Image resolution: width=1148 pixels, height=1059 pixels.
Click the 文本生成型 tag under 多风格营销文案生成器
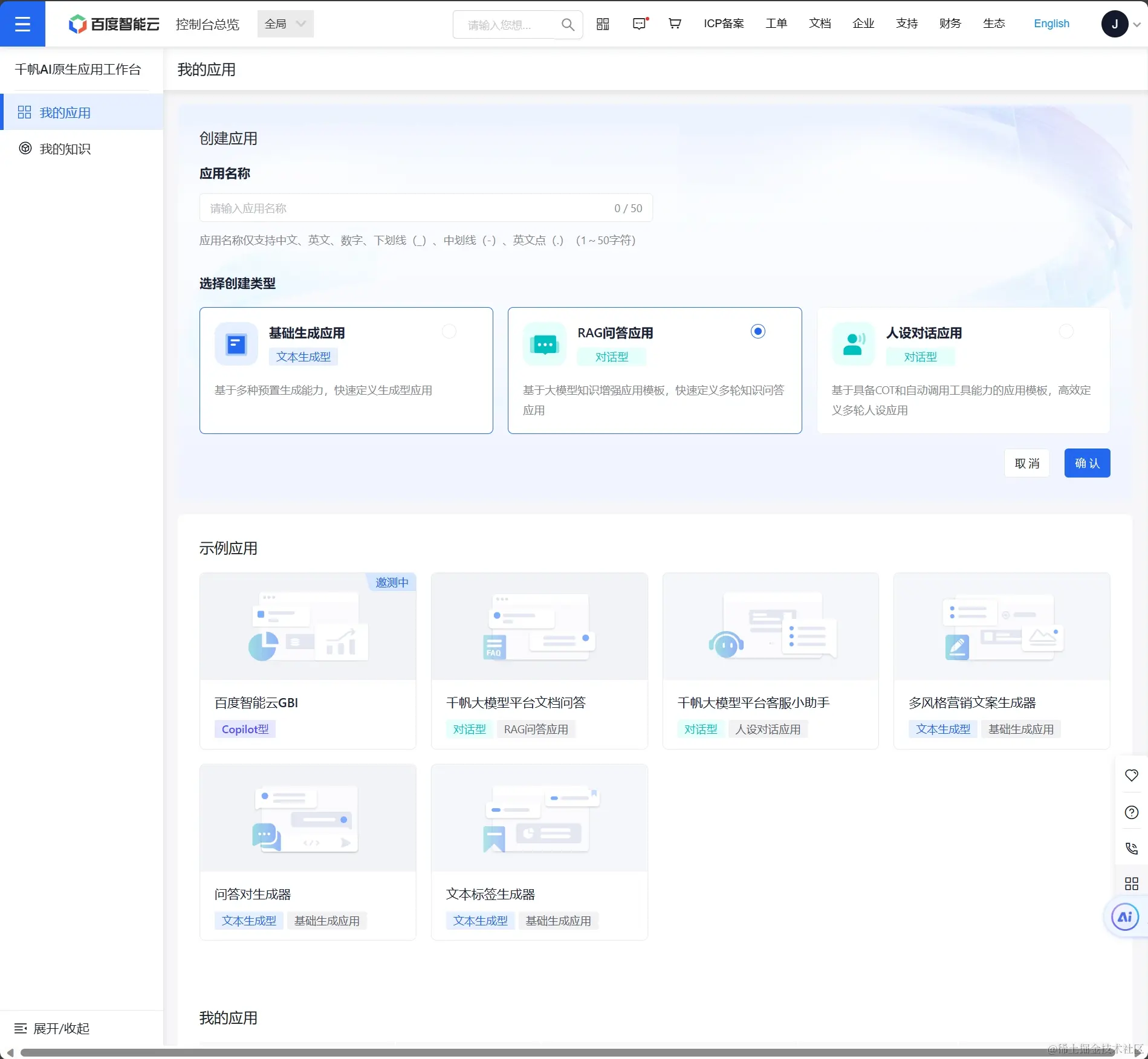click(x=942, y=729)
